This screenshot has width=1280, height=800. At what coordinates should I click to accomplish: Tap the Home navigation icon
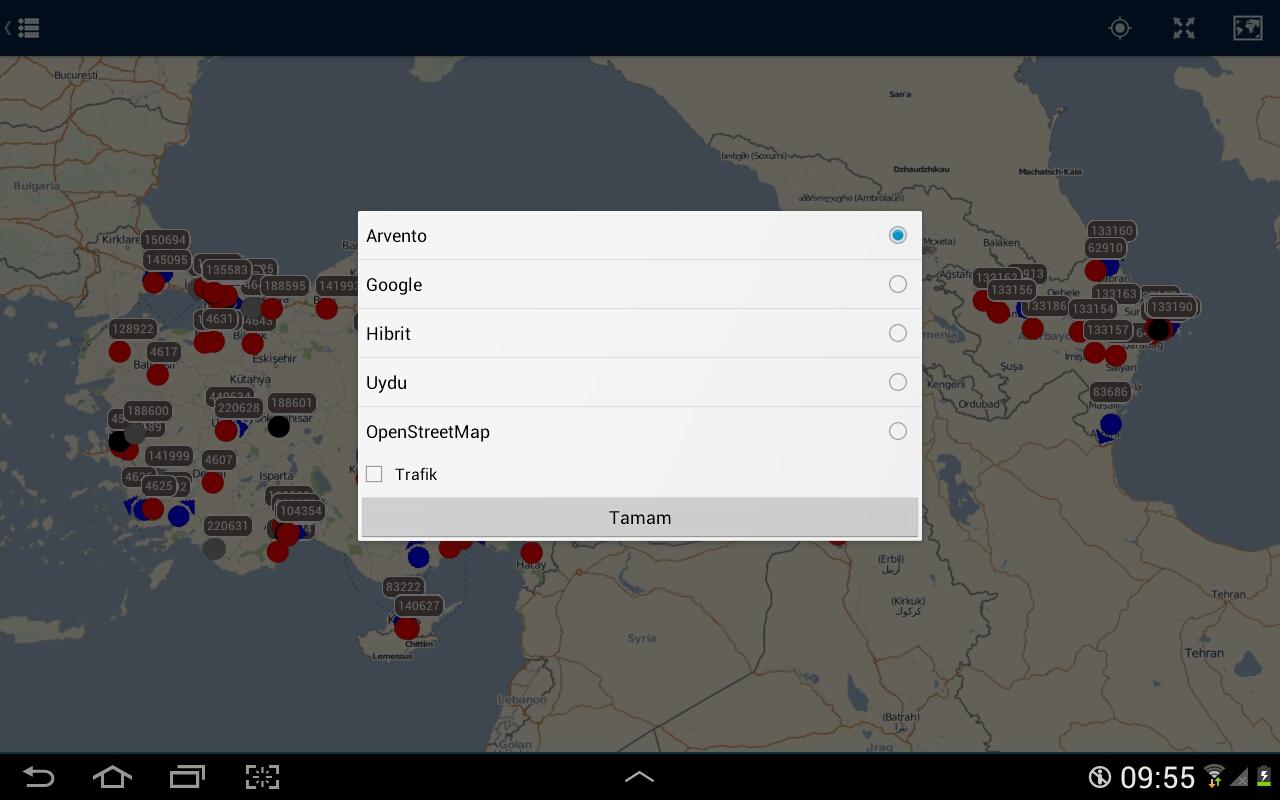(x=112, y=777)
